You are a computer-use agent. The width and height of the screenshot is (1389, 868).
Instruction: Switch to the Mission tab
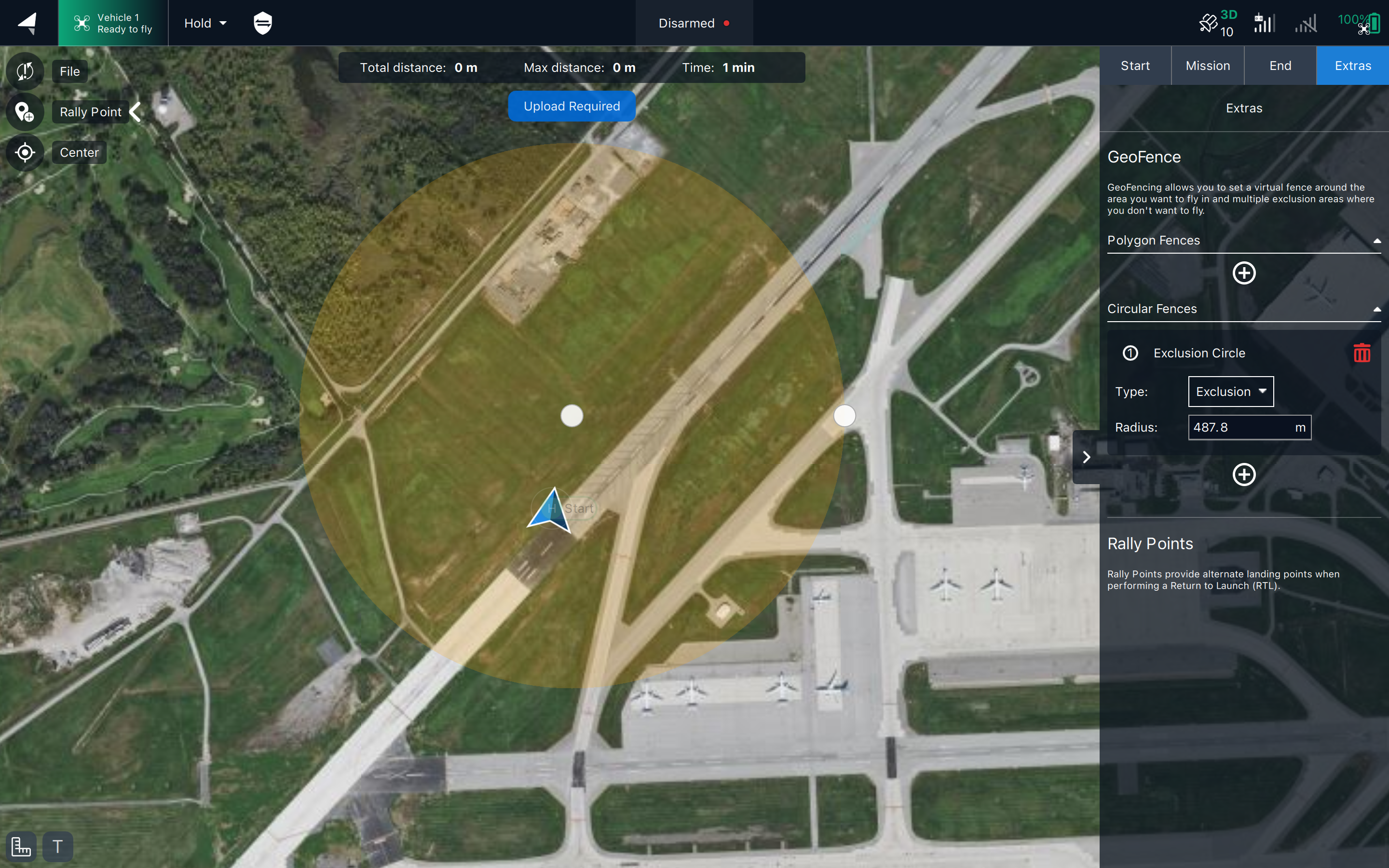(1207, 66)
